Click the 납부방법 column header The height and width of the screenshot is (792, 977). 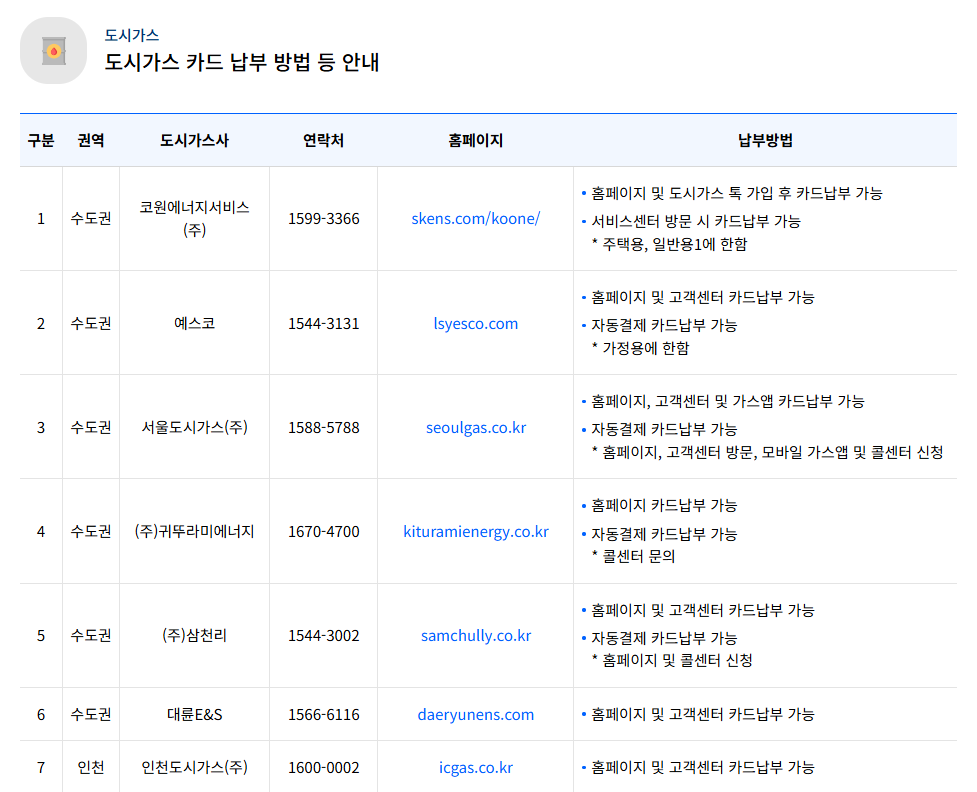[765, 140]
